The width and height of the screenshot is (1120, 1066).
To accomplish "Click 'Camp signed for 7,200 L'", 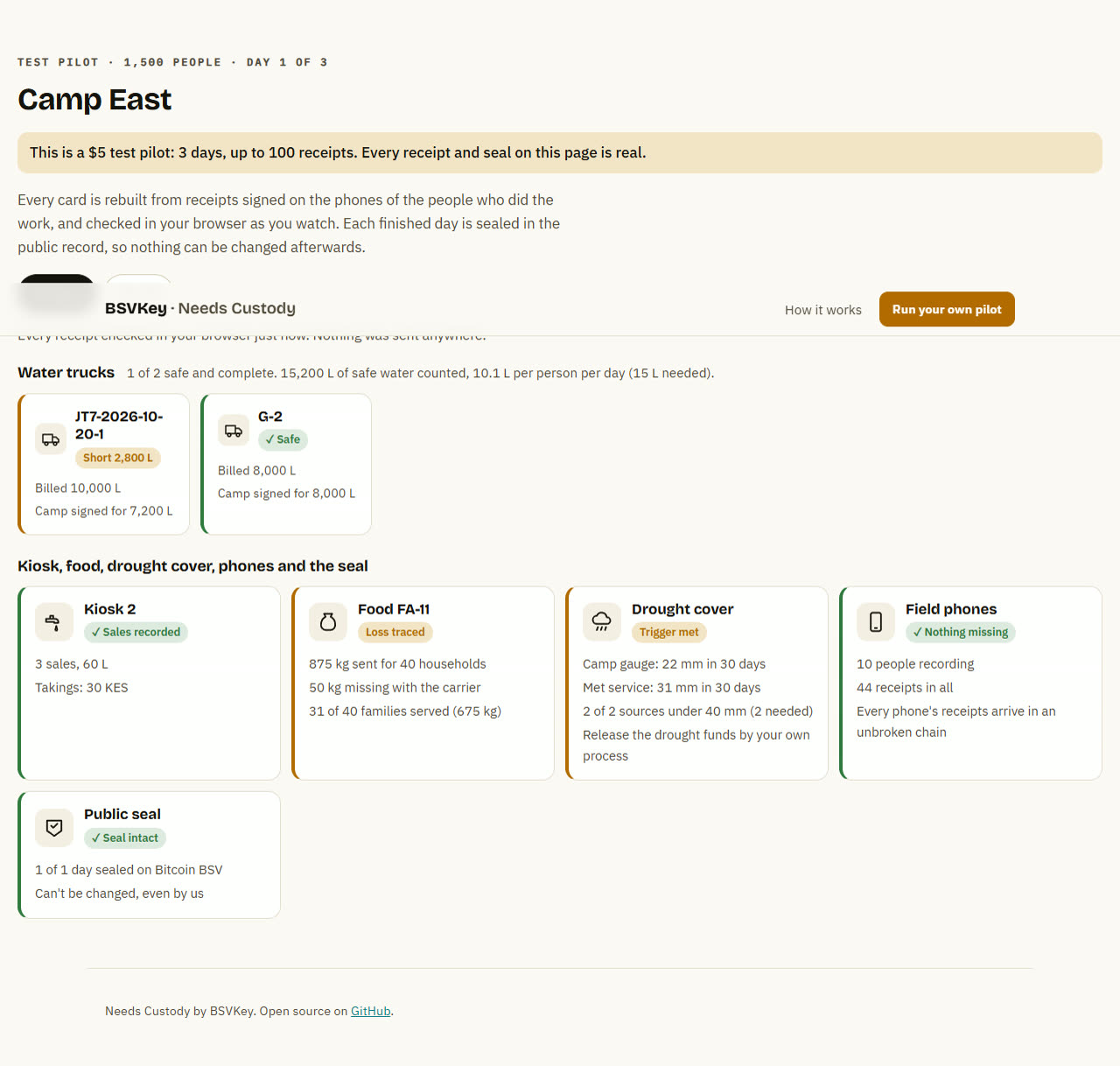I will 104,511.
